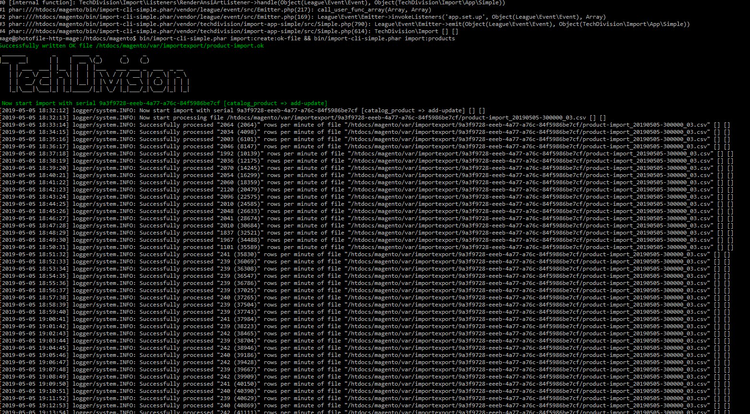Click the row with "1967 (34488)"
750x414 pixels.
coord(366,240)
